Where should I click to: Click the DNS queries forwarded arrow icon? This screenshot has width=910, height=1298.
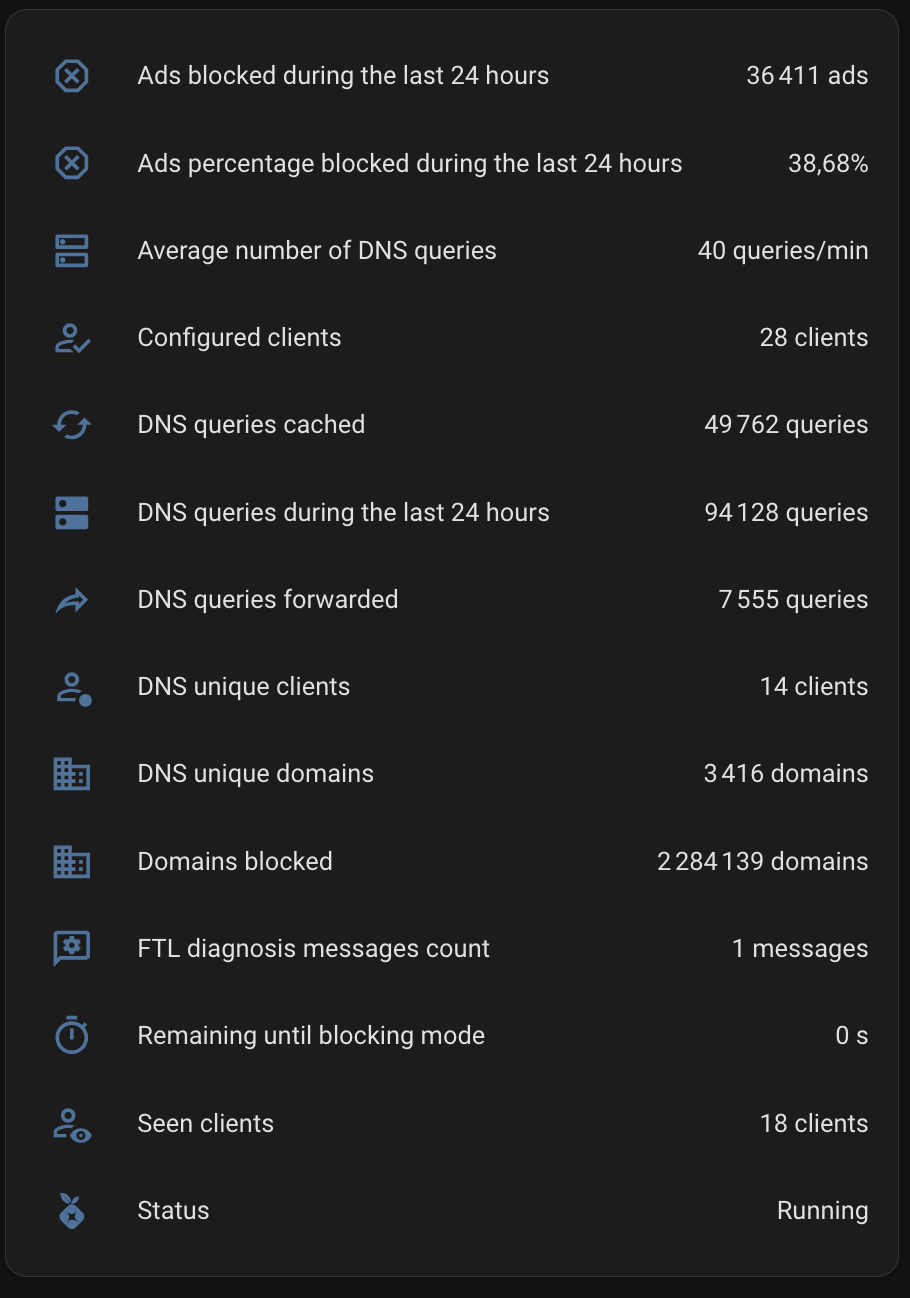(71, 600)
